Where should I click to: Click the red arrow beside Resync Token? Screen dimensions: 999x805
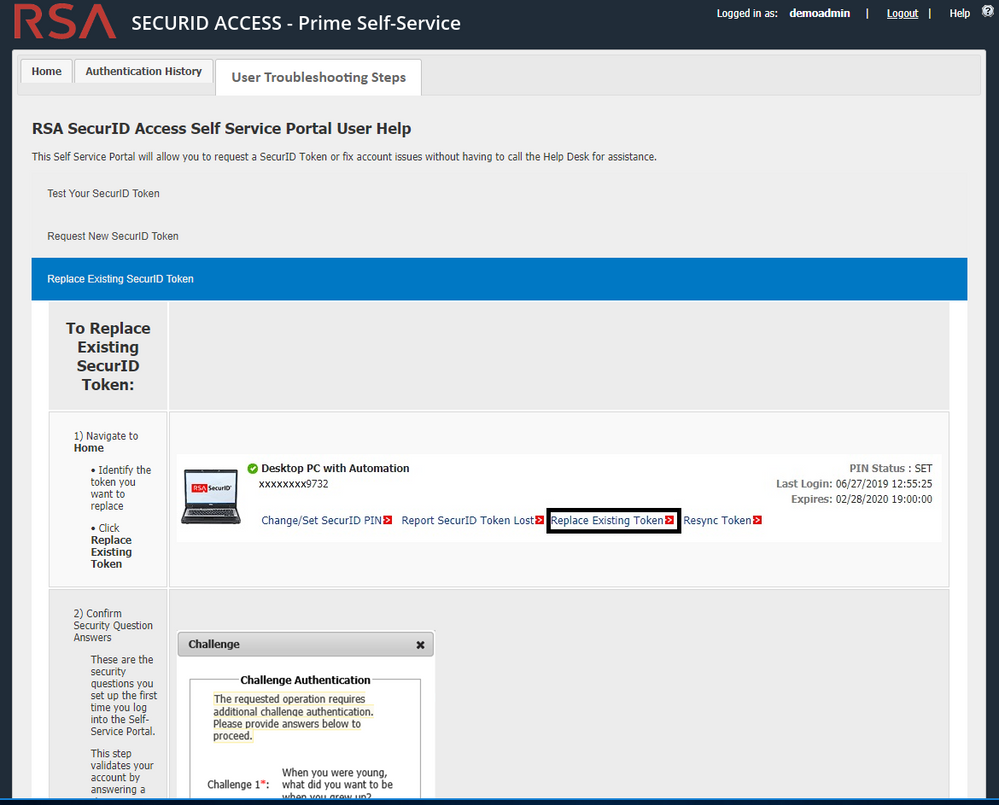click(757, 520)
